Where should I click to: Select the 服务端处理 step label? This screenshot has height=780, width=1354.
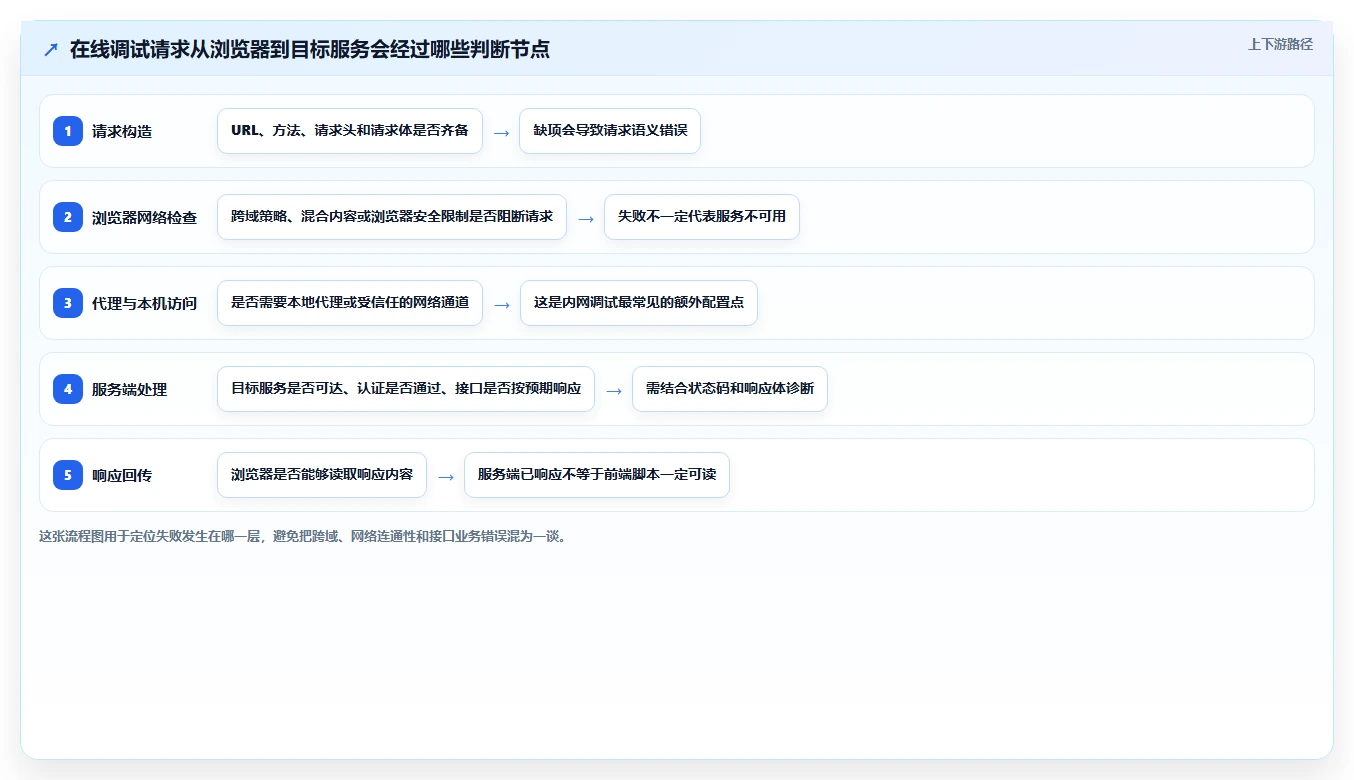pos(129,389)
